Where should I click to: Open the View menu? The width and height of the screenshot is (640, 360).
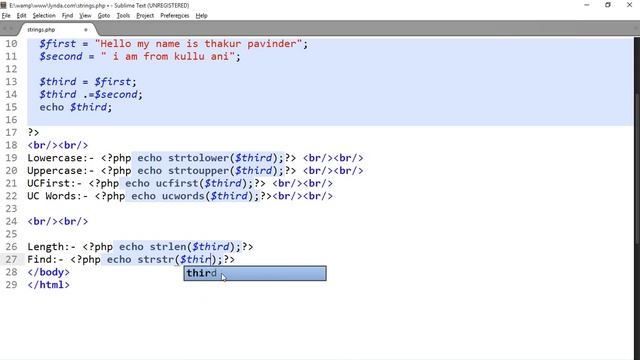(x=85, y=16)
